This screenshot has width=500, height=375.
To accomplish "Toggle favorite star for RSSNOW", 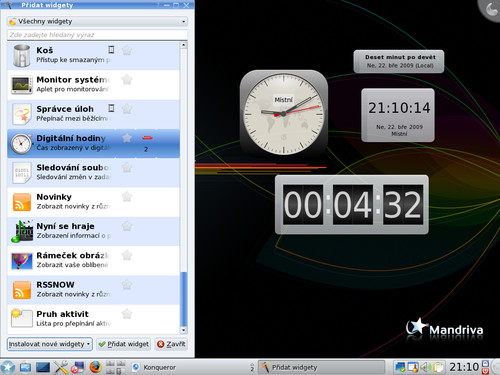I will click(x=127, y=285).
